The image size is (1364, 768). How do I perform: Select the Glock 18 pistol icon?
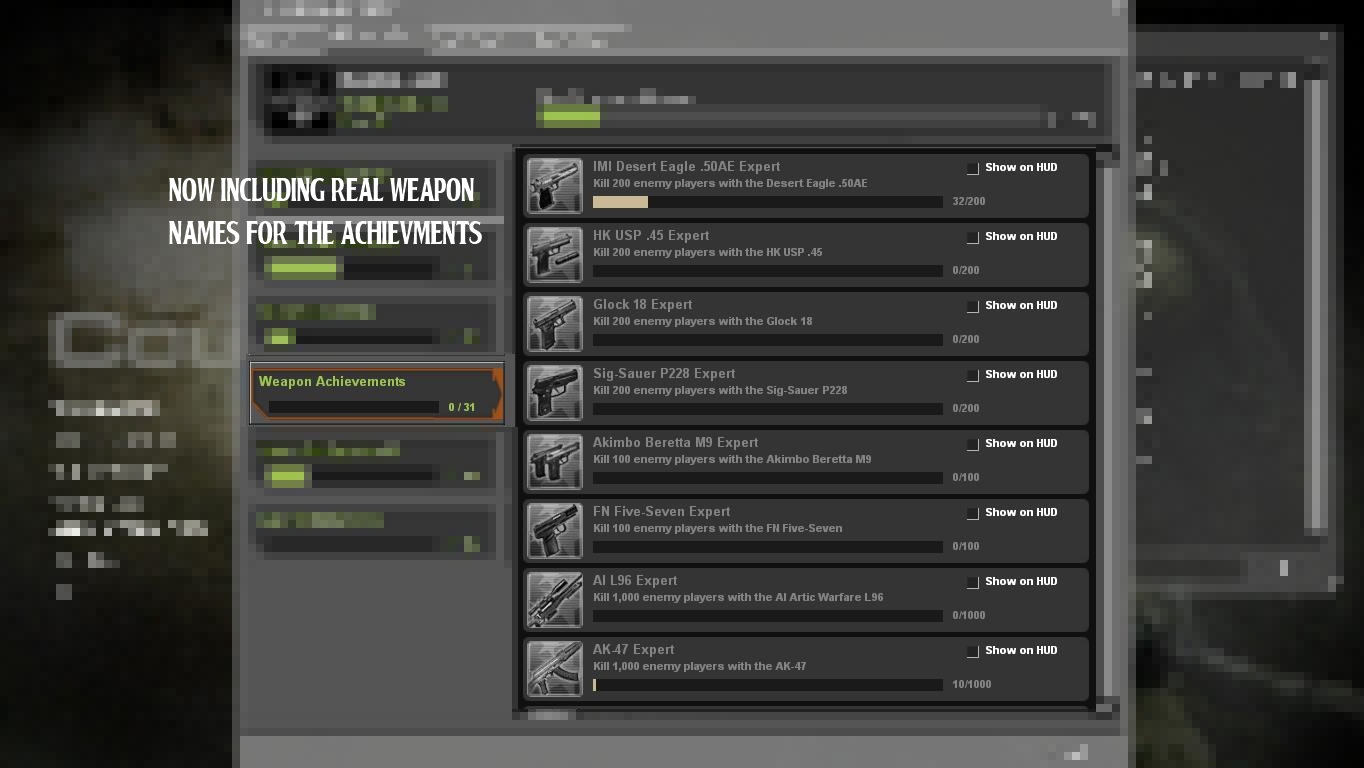tap(554, 323)
